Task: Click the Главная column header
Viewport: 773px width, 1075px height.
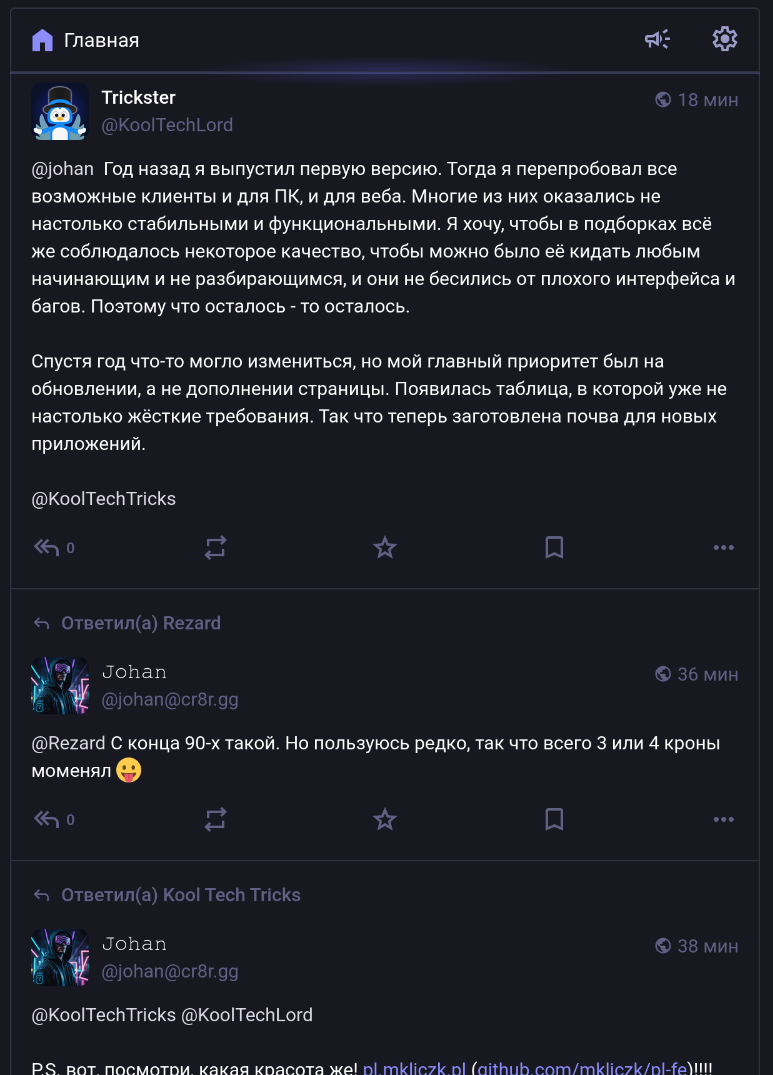Action: pos(100,40)
